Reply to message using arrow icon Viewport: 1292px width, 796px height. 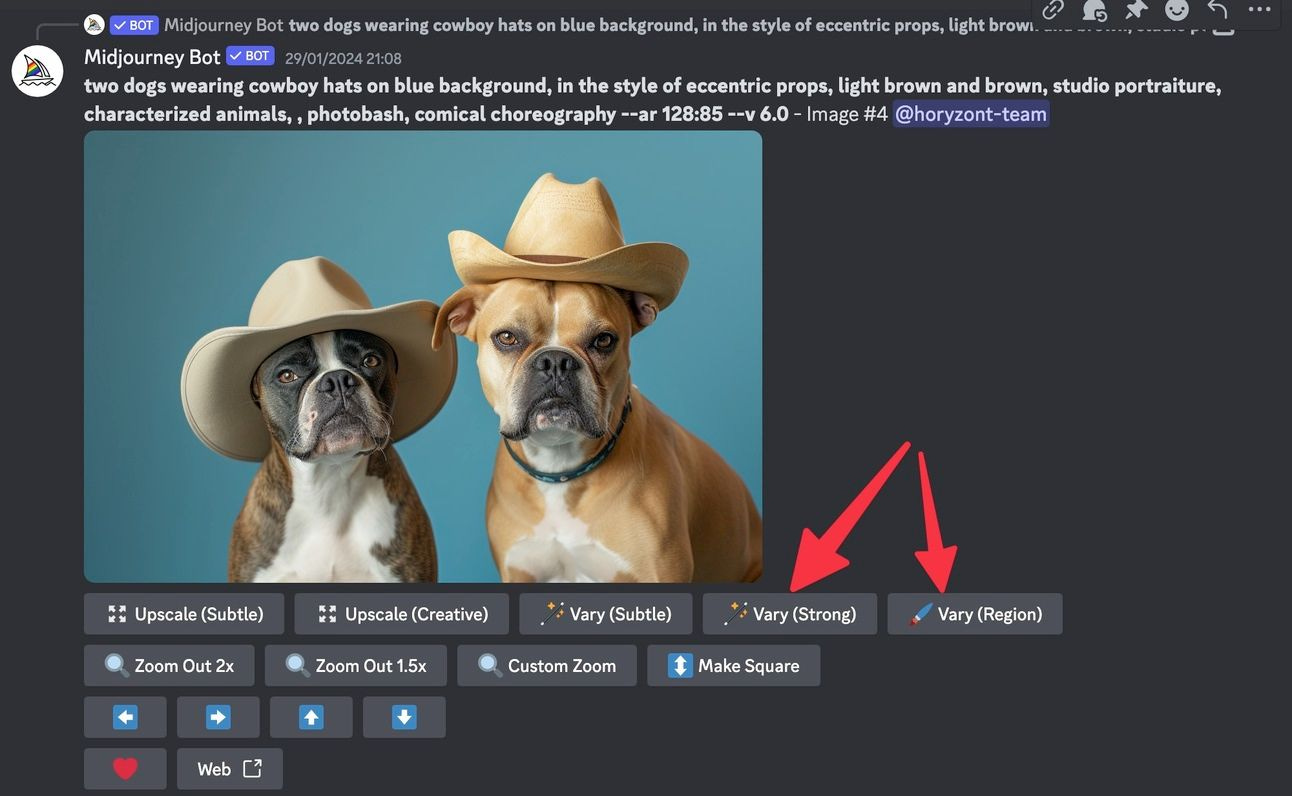coord(1218,10)
